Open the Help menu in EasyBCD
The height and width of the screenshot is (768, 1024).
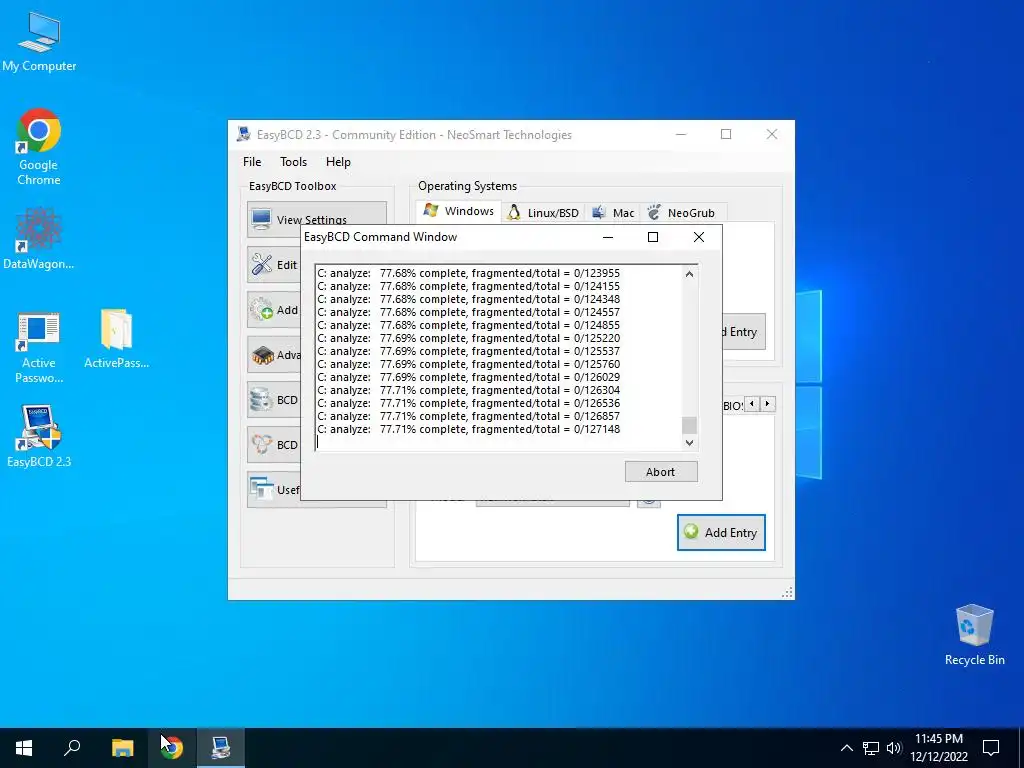pos(338,162)
